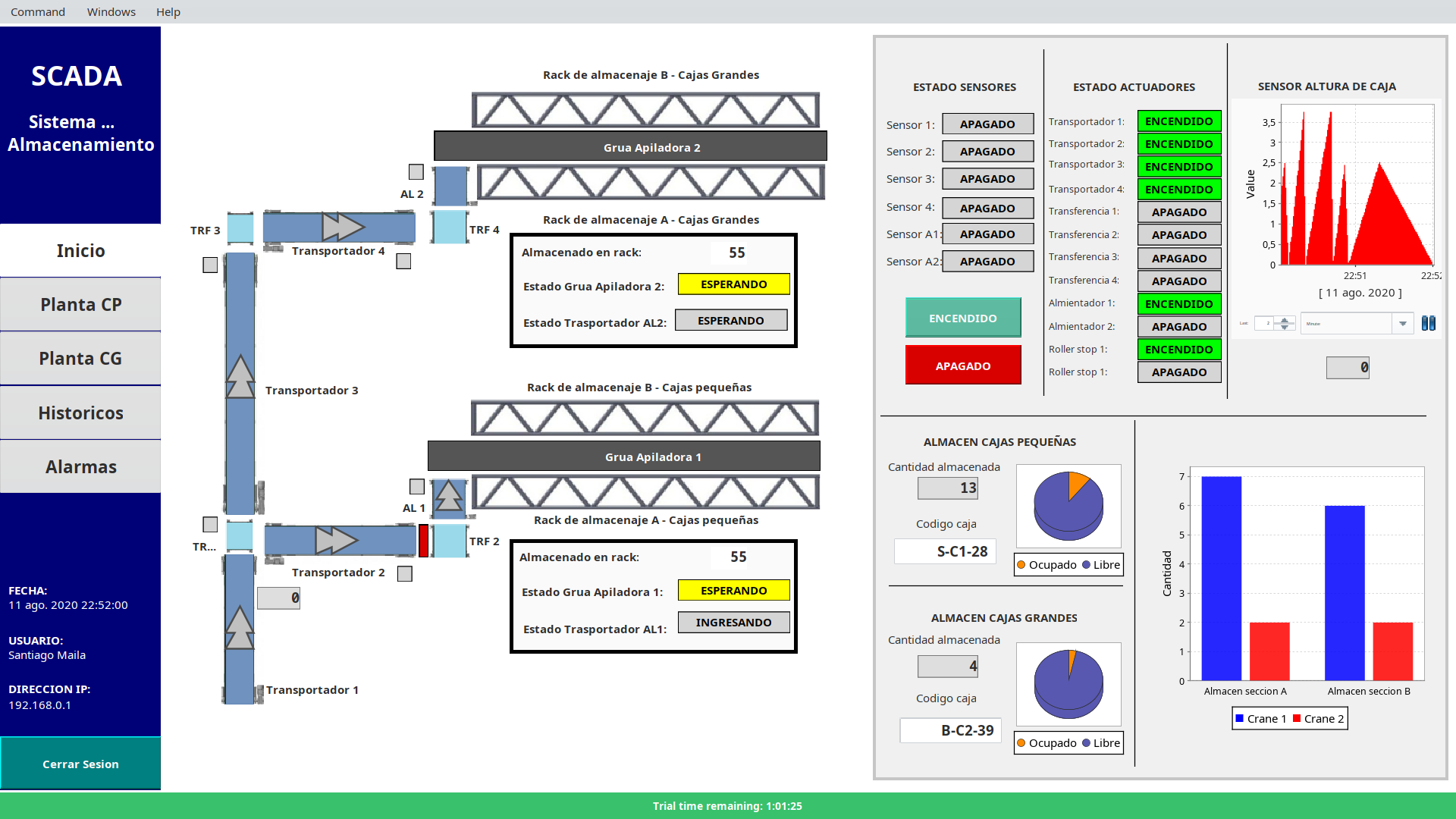The width and height of the screenshot is (1456, 819).
Task: Open the Minutes time unit dropdown
Action: 1402,324
